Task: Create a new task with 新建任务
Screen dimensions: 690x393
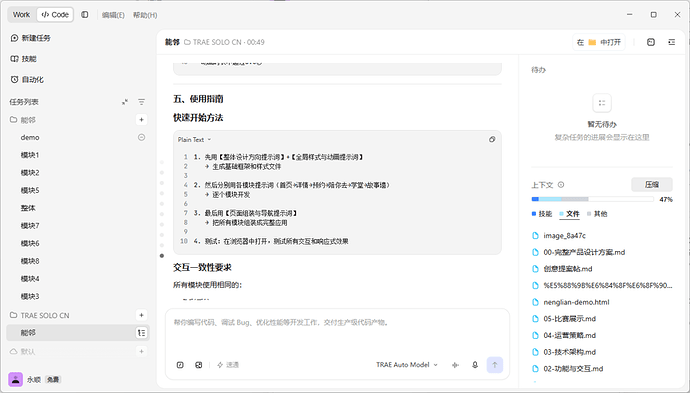Action: 30,38
